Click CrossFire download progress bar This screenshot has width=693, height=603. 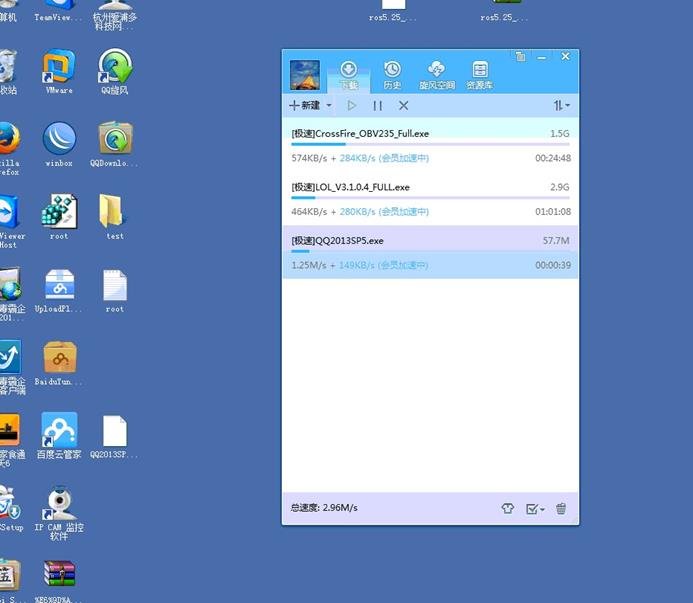point(430,144)
